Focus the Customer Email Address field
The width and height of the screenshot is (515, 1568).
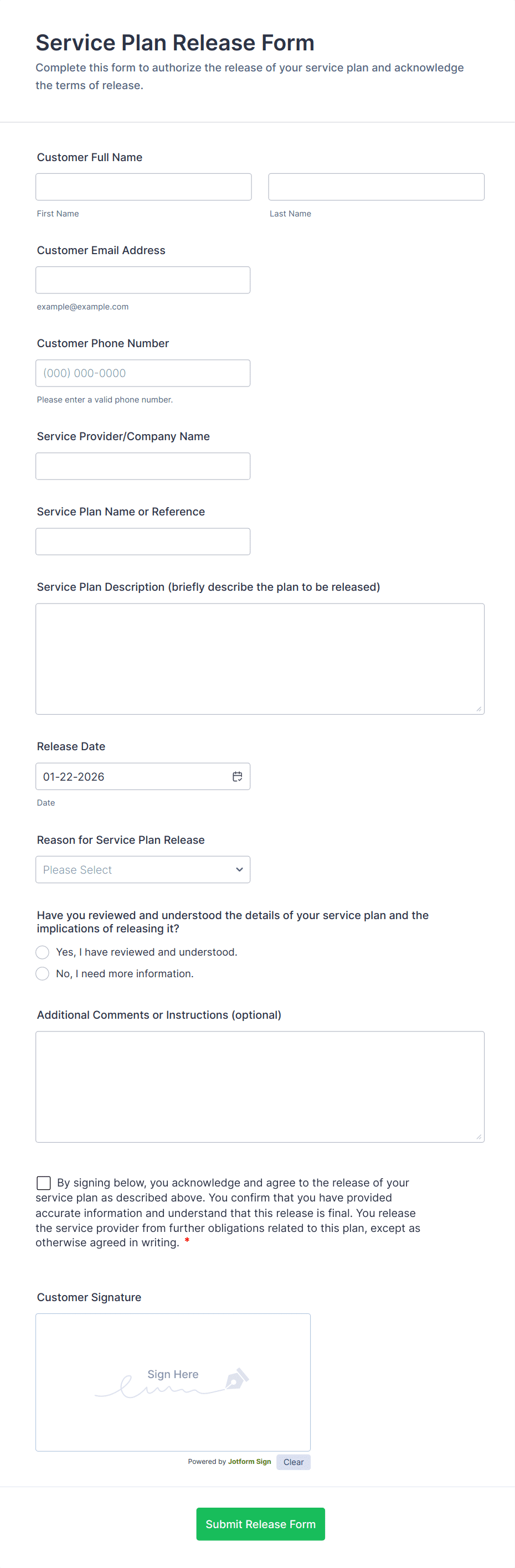pos(142,280)
